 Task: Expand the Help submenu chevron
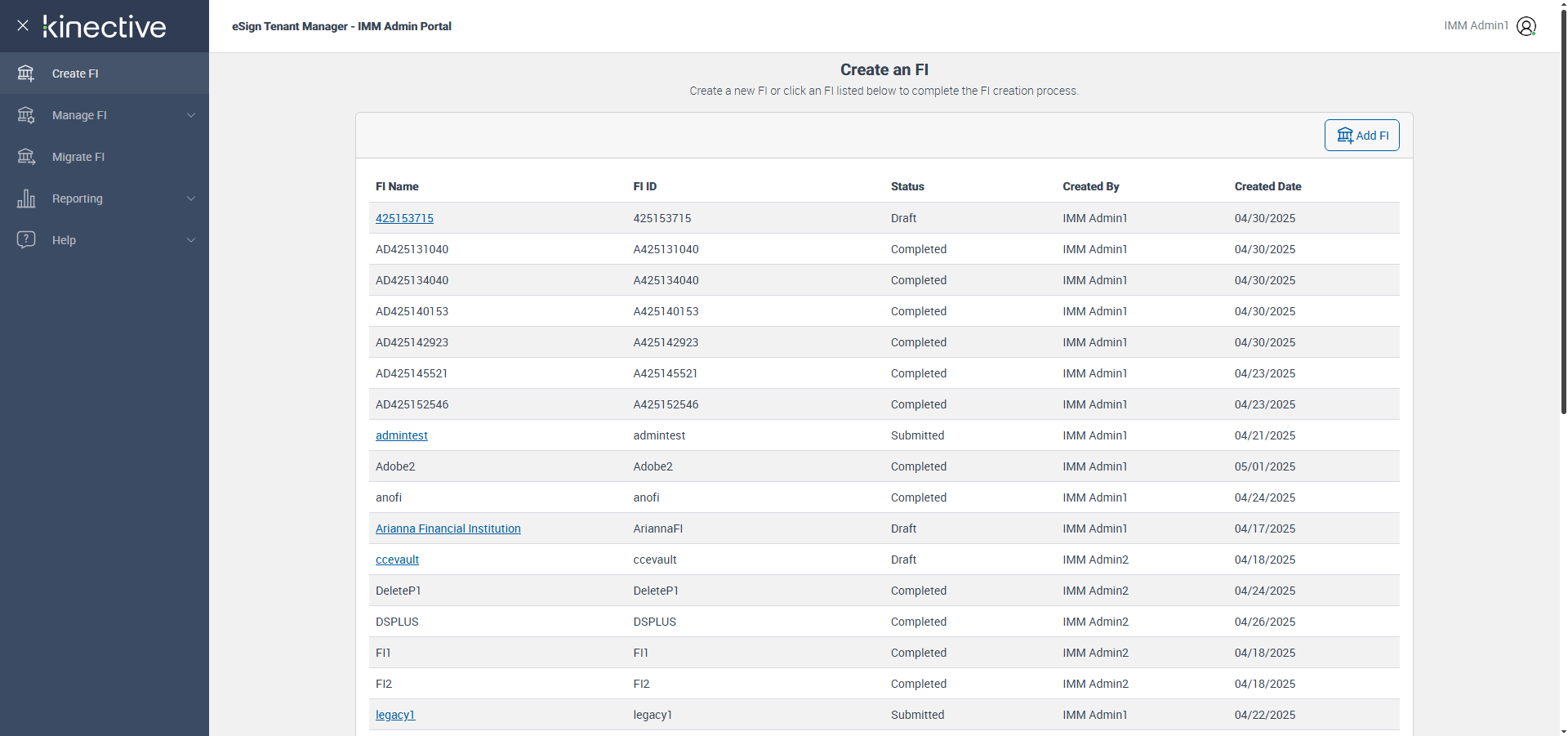tap(191, 240)
